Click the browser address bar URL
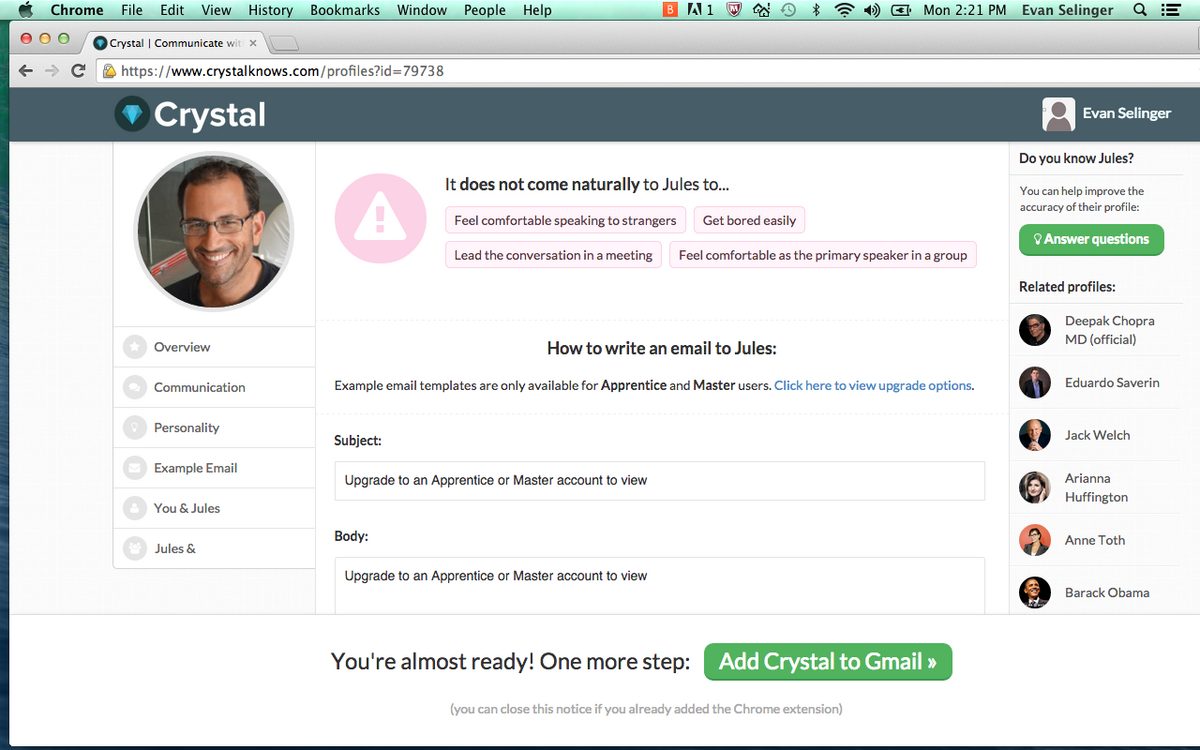1200x750 pixels. pyautogui.click(x=282, y=71)
